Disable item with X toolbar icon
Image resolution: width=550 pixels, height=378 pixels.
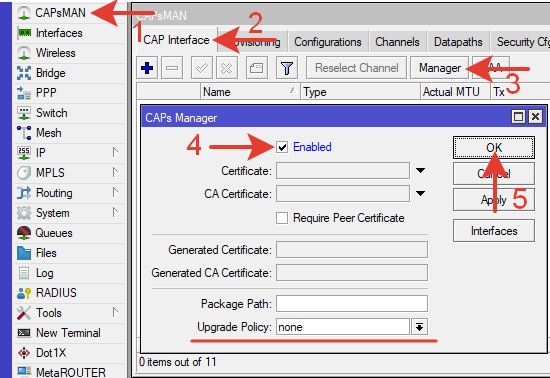(227, 68)
